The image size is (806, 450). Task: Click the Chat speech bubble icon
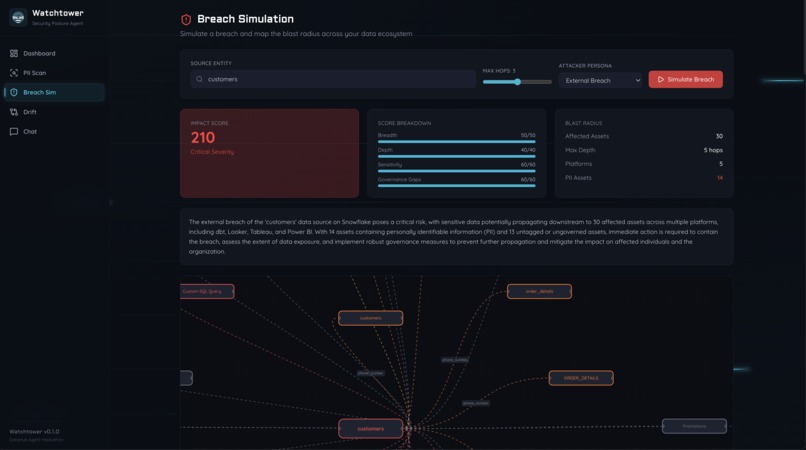coord(14,132)
